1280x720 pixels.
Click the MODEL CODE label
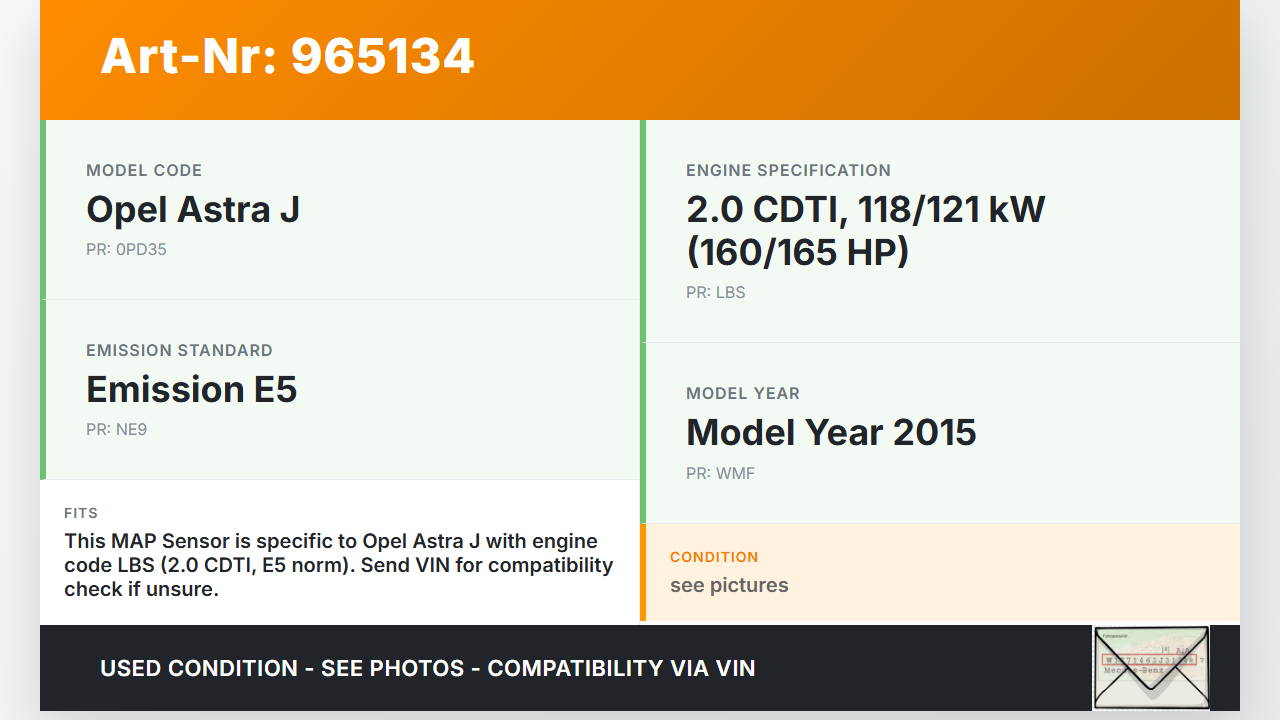point(144,171)
